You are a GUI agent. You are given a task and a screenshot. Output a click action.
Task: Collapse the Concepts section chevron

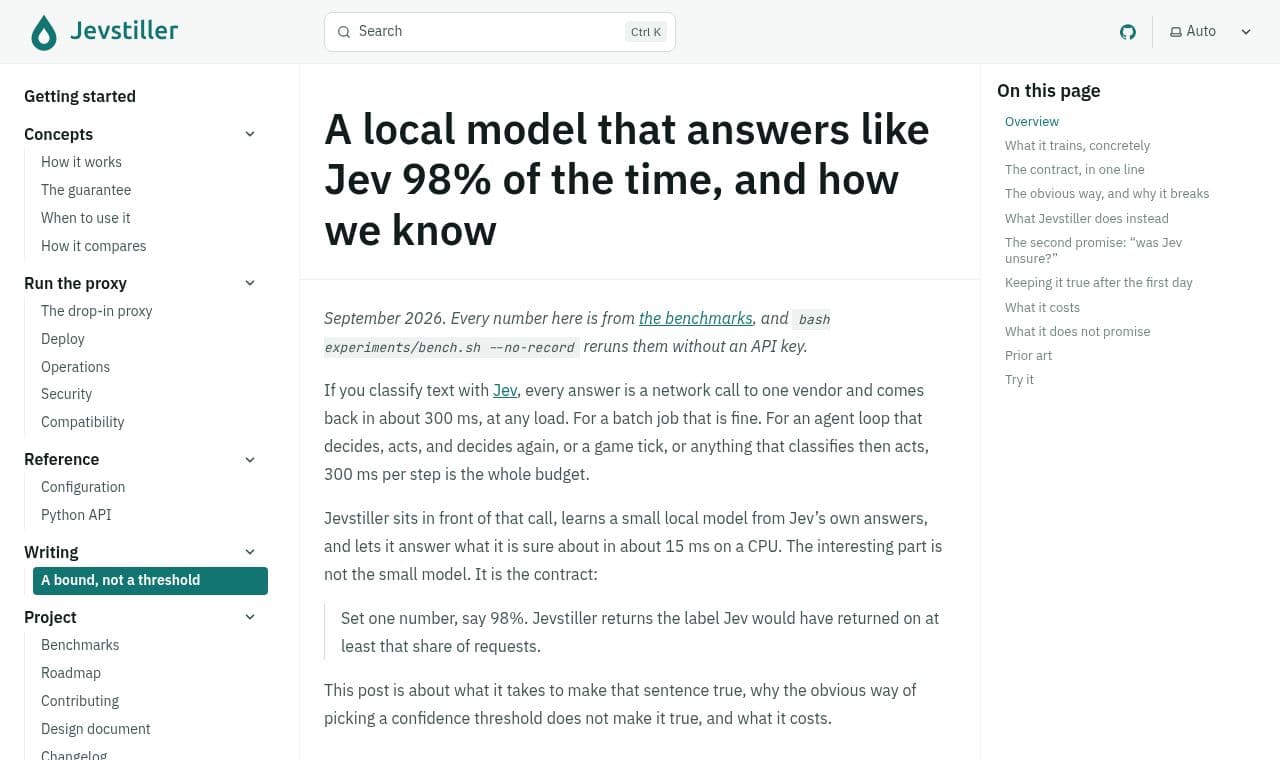click(250, 134)
